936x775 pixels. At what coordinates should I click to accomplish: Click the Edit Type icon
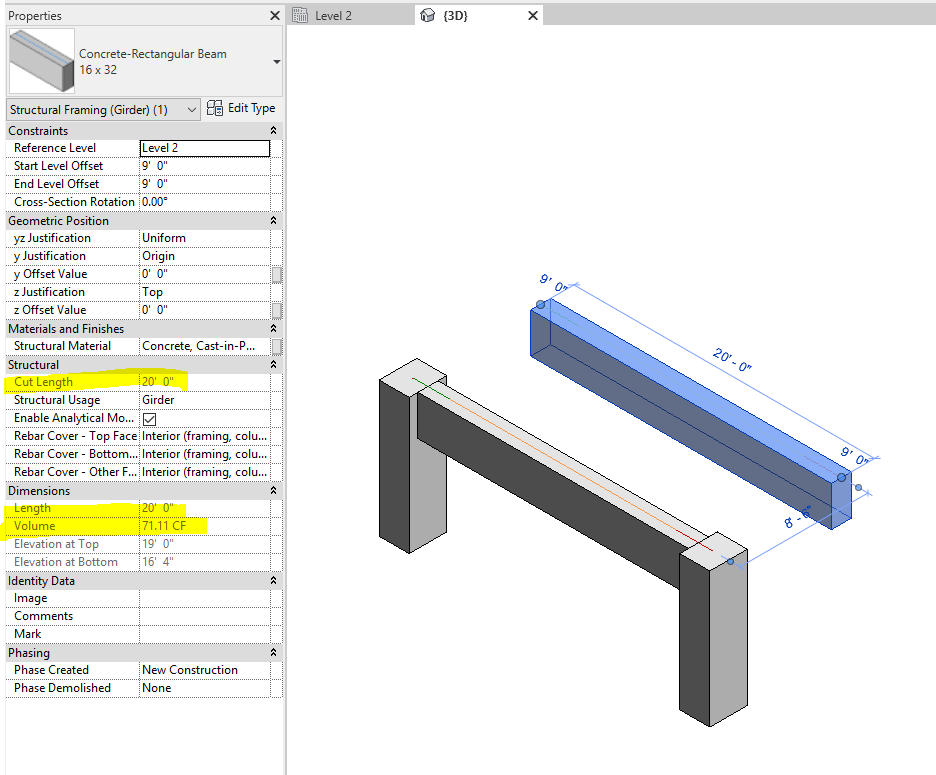pos(216,108)
